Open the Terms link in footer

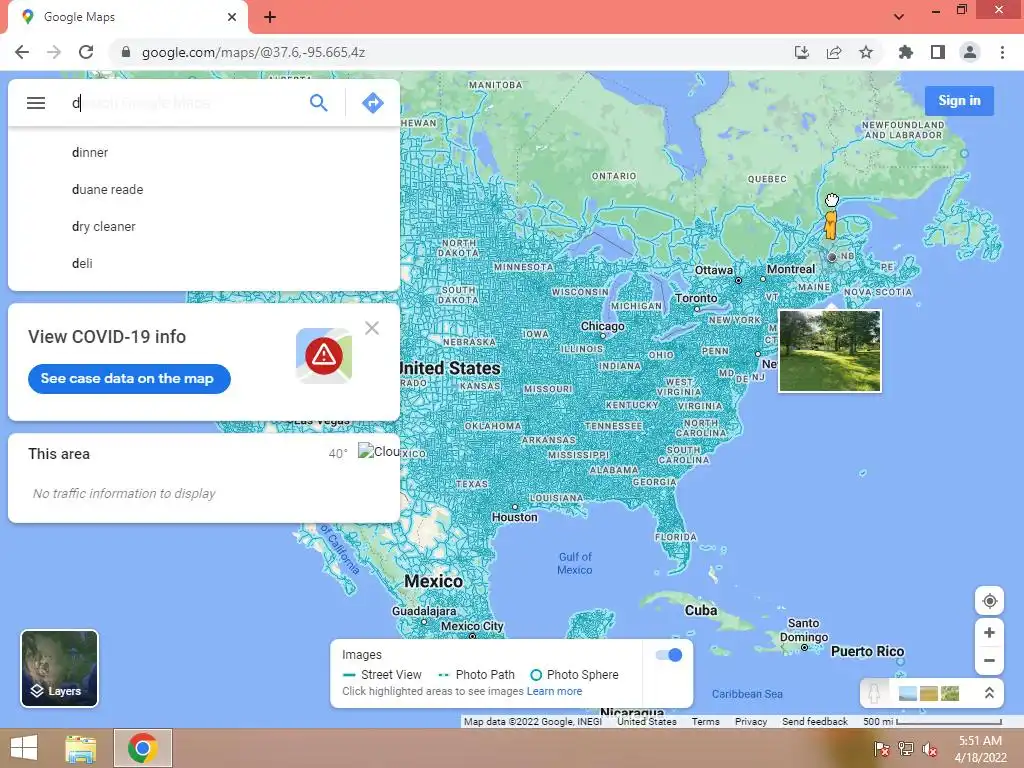pos(705,722)
